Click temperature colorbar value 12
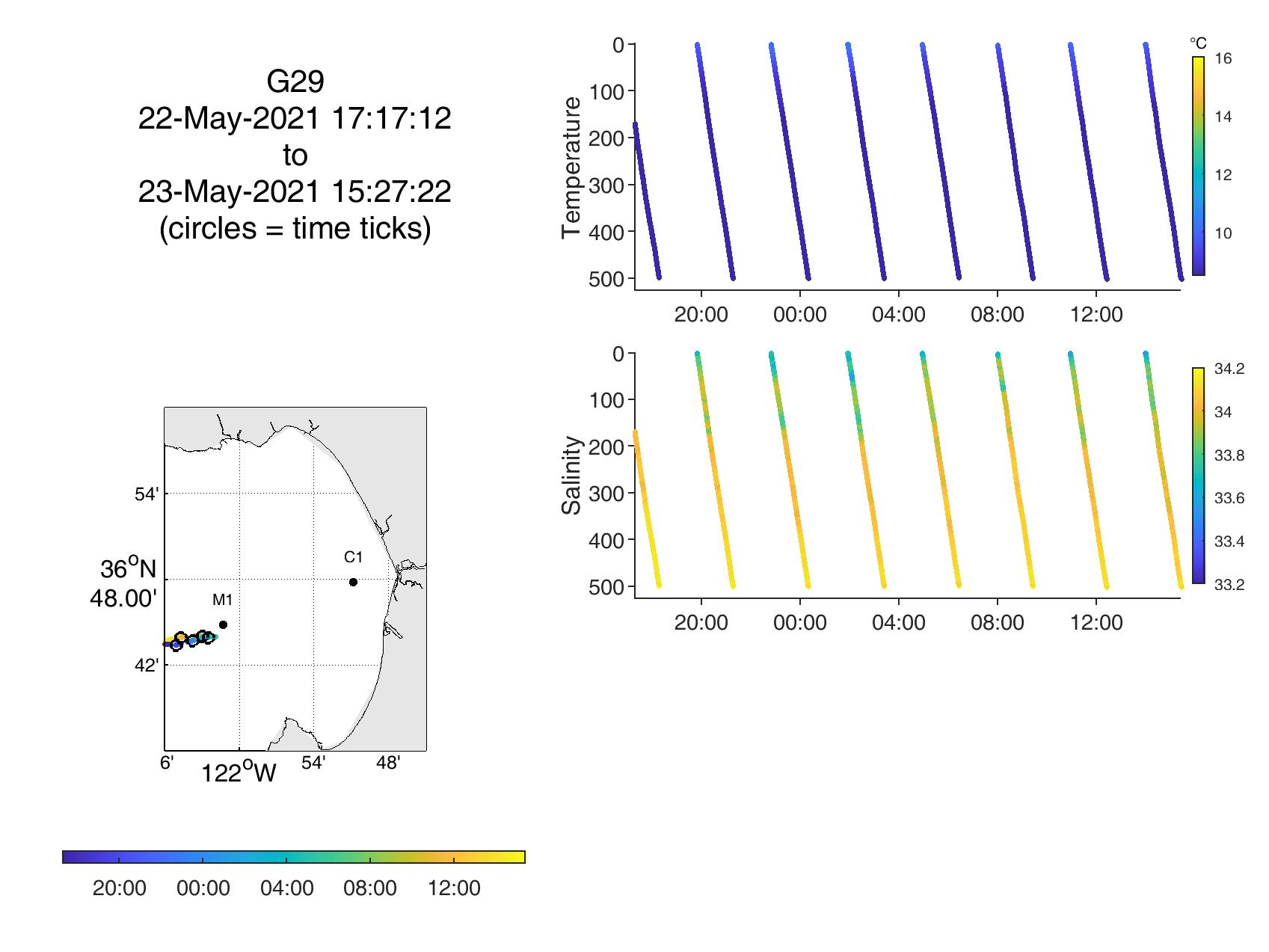This screenshot has width=1269, height=952. click(1222, 175)
